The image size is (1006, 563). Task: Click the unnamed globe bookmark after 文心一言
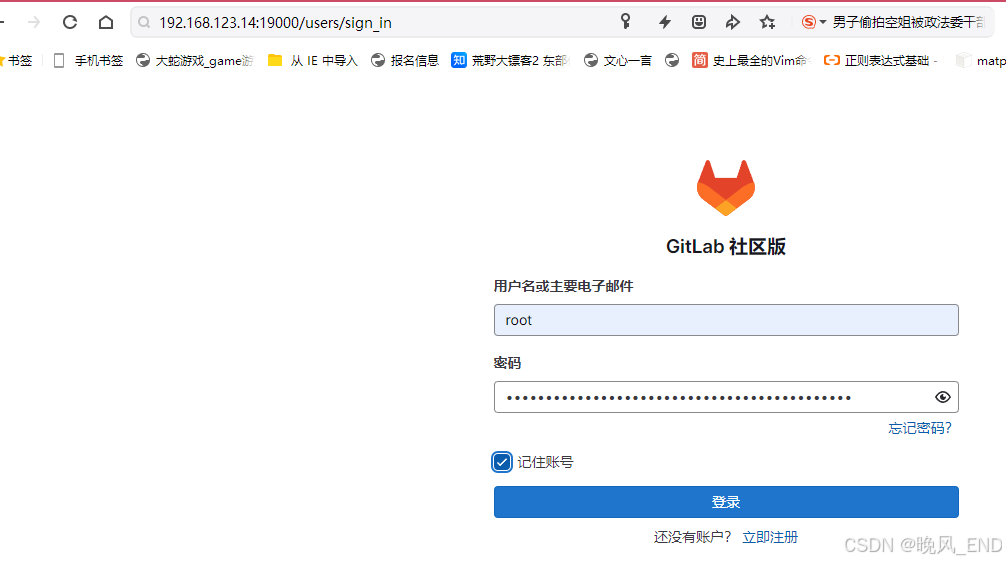click(x=672, y=60)
